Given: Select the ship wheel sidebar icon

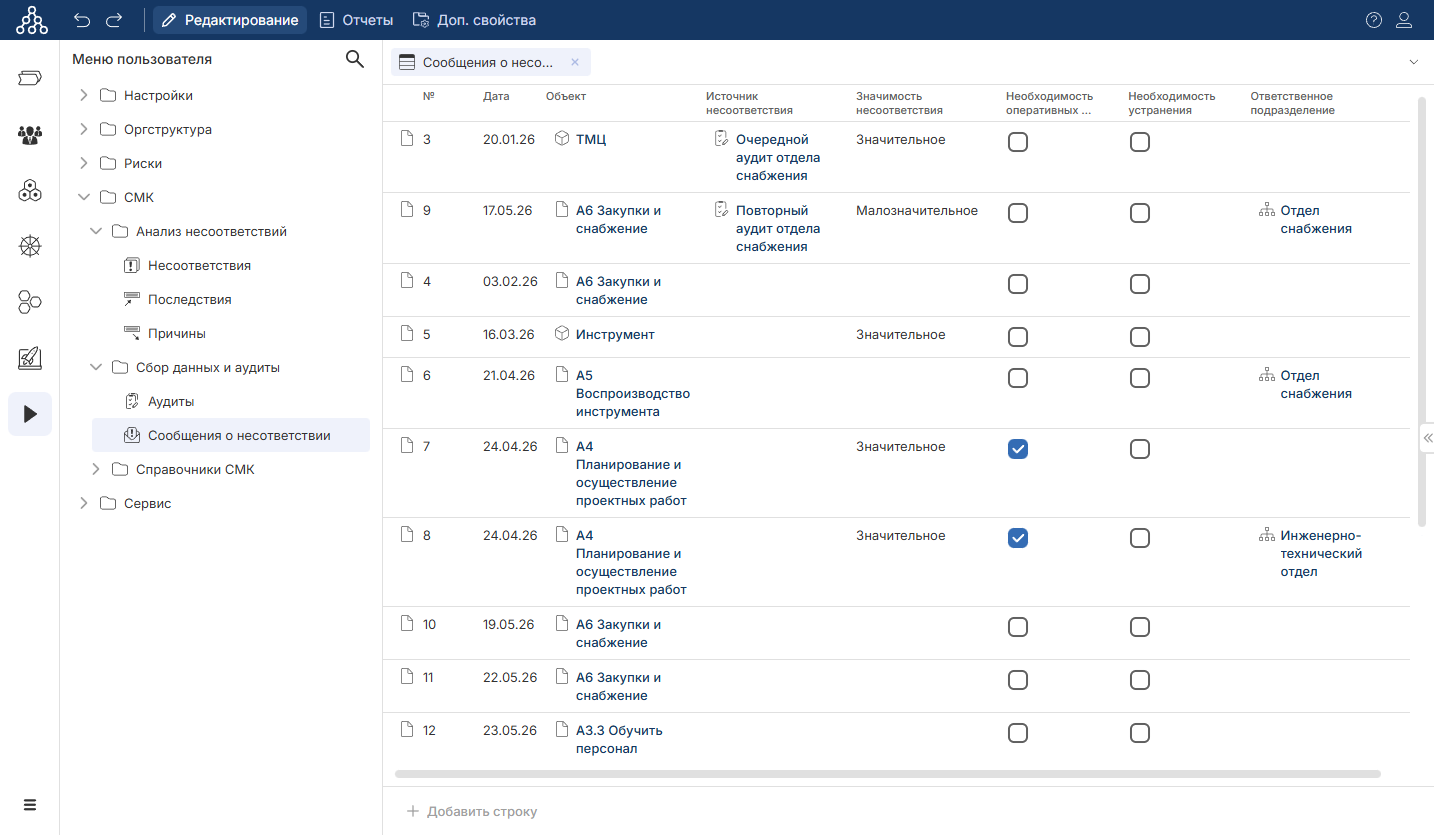Looking at the screenshot, I should point(30,246).
